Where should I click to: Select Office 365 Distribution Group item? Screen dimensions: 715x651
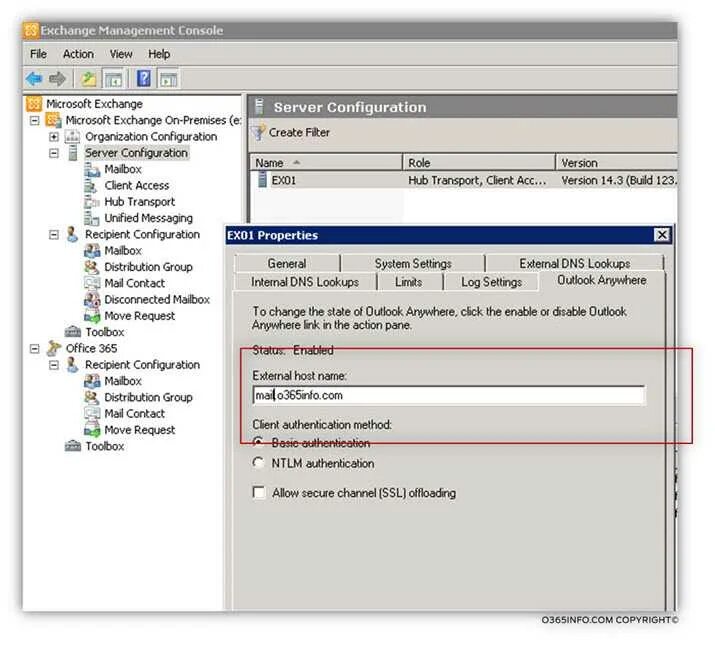[x=148, y=398]
